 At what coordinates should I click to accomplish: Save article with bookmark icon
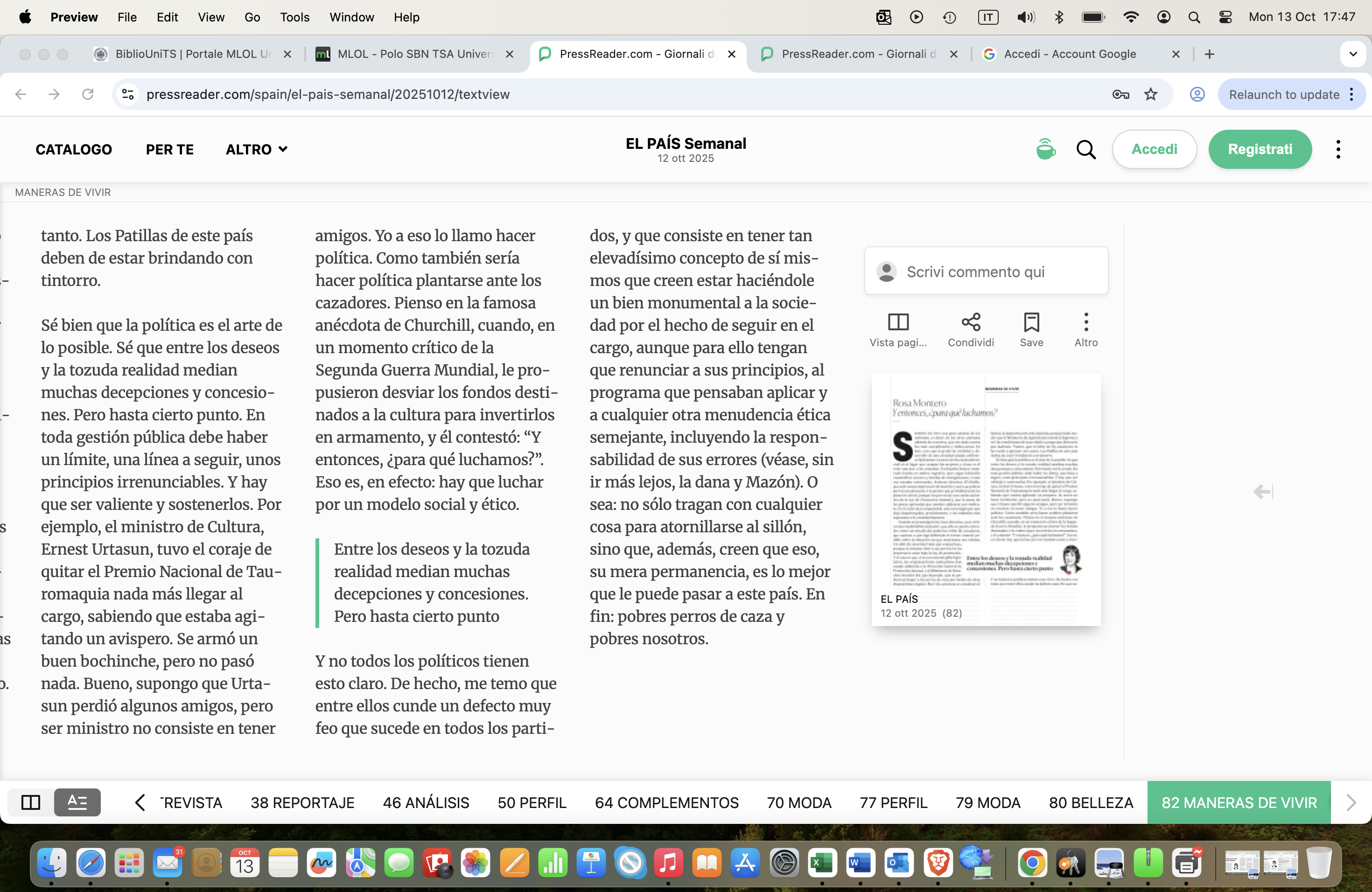tap(1031, 322)
